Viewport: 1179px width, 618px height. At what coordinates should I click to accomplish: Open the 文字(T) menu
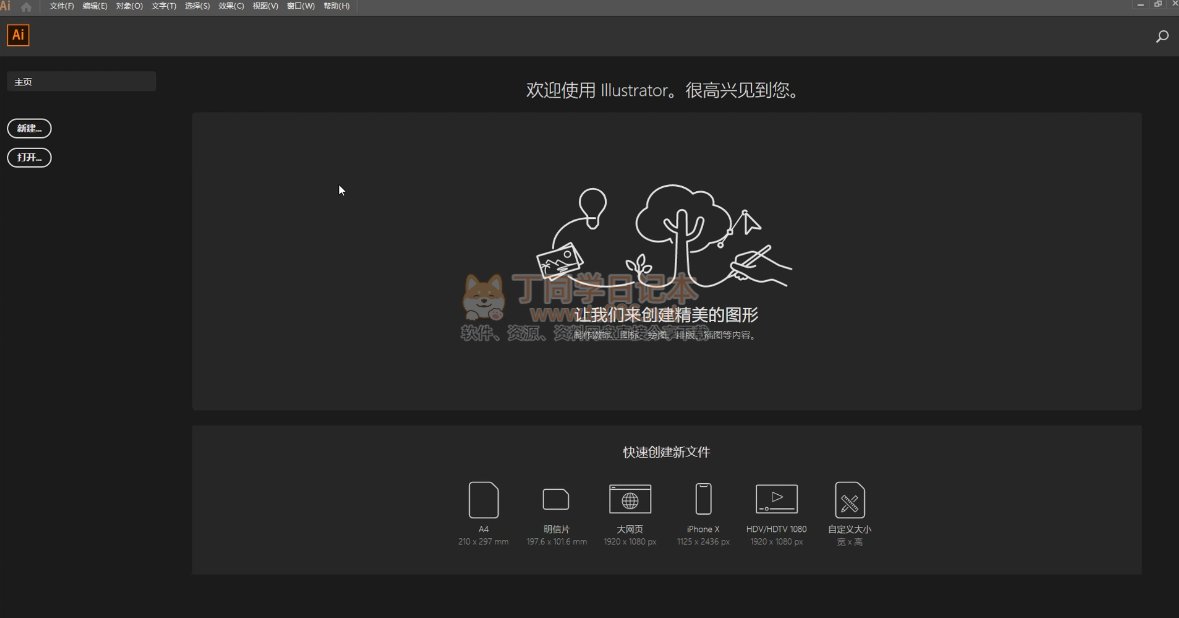pos(164,6)
